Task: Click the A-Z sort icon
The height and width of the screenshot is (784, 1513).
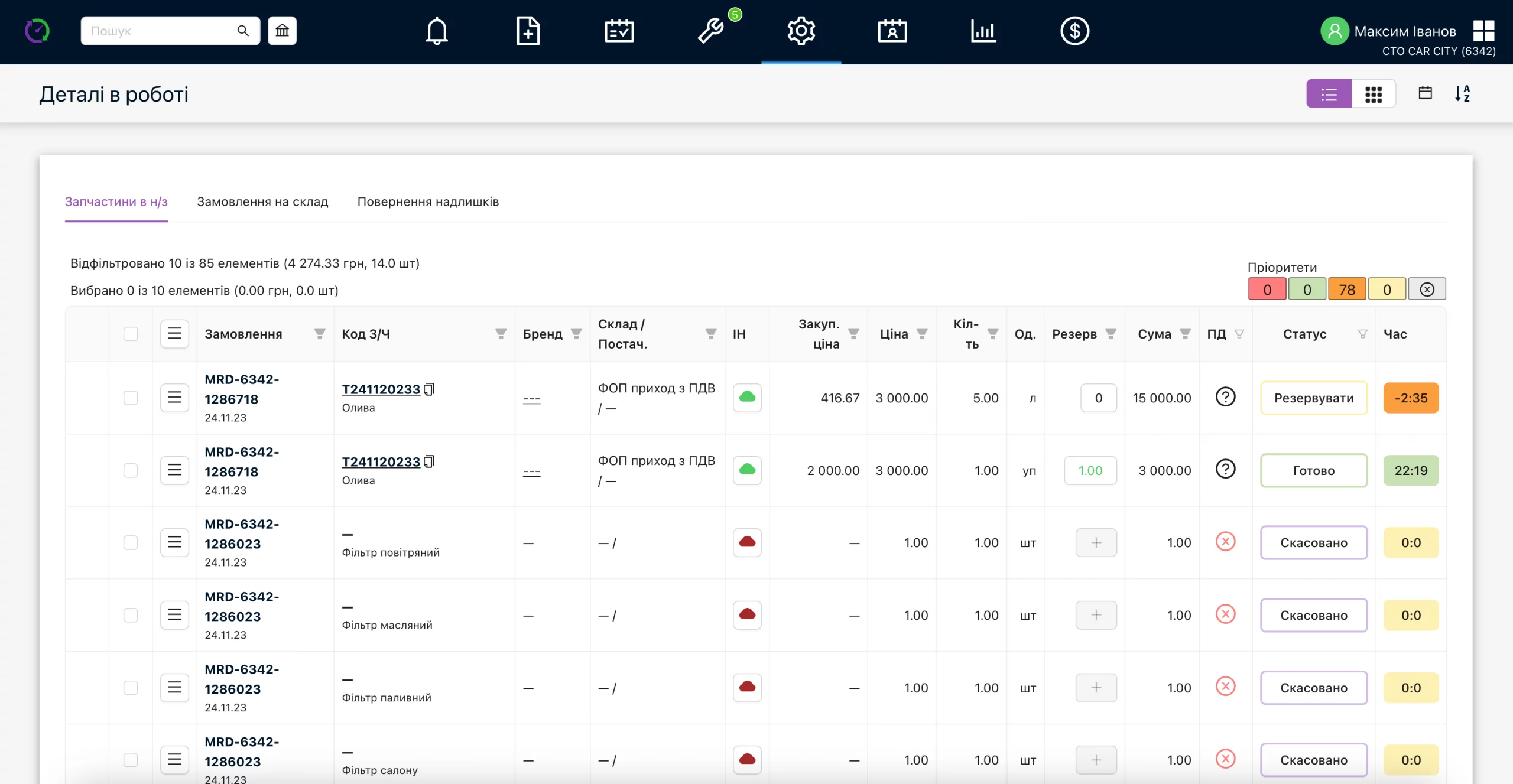Action: pyautogui.click(x=1462, y=93)
